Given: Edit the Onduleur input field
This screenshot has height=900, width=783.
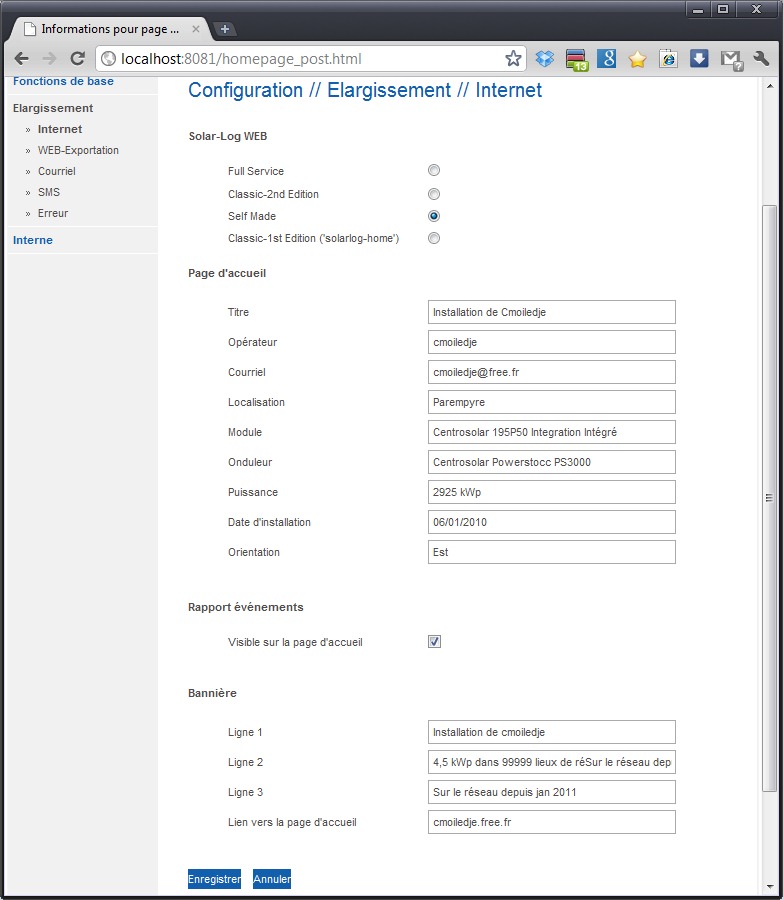Looking at the screenshot, I should (x=552, y=462).
